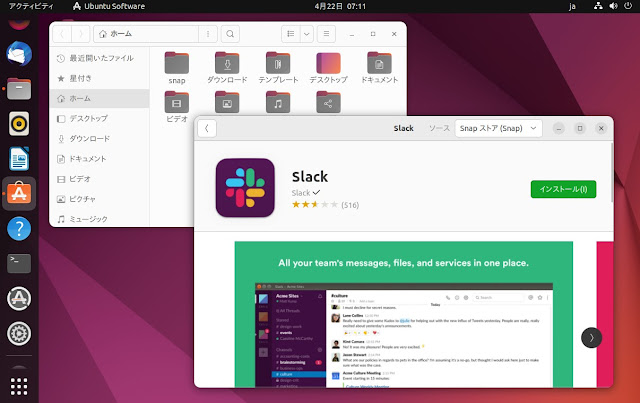Open the ダウンロード folder icon

(x=227, y=68)
